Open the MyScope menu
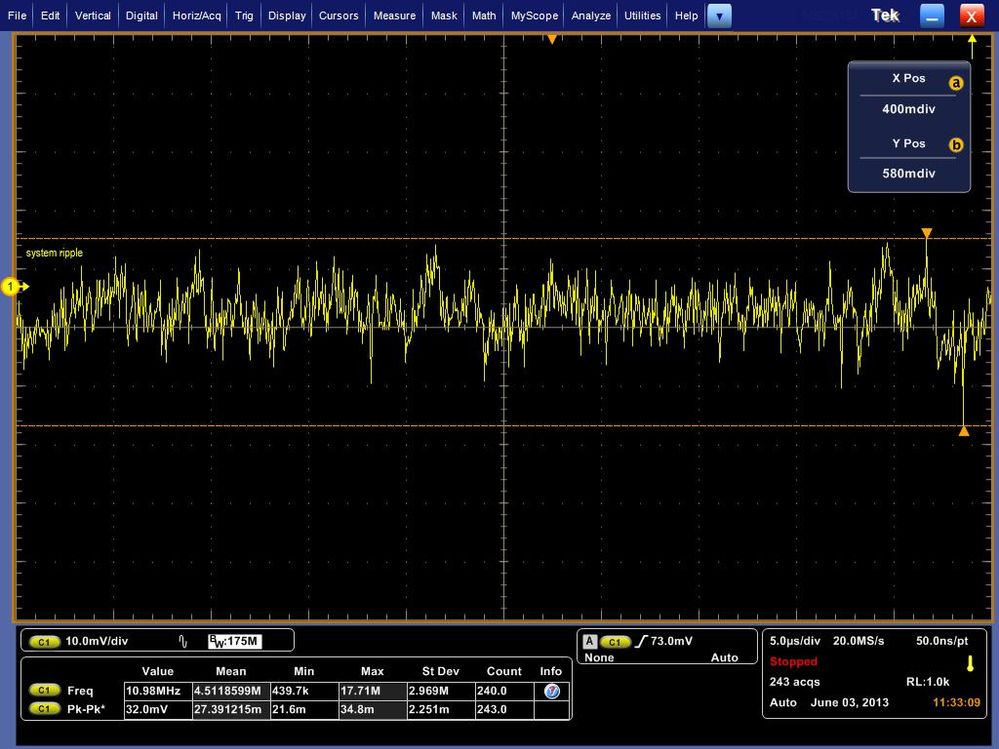999x749 pixels. coord(534,15)
